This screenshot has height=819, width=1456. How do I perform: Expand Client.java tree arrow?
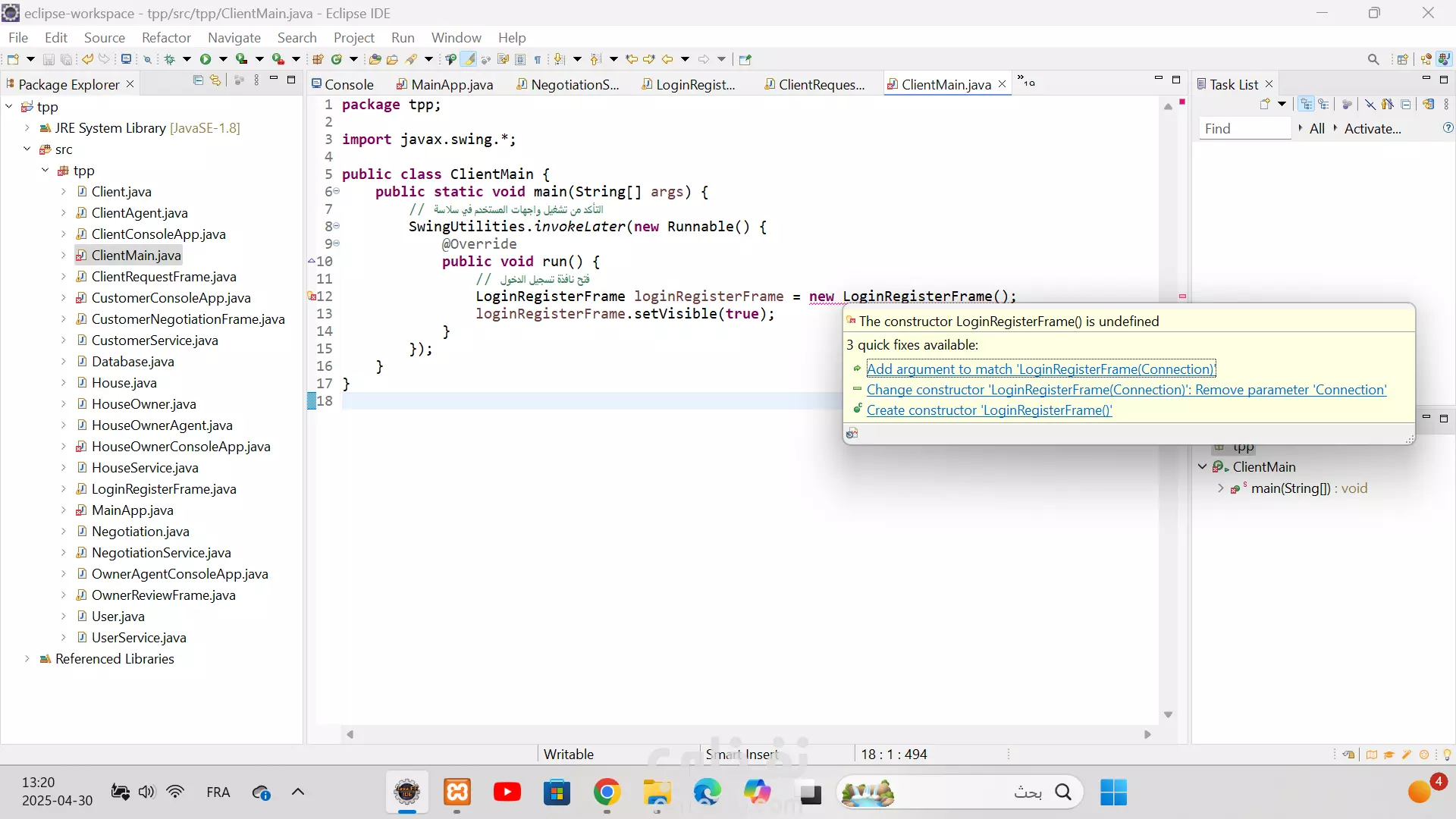[64, 192]
